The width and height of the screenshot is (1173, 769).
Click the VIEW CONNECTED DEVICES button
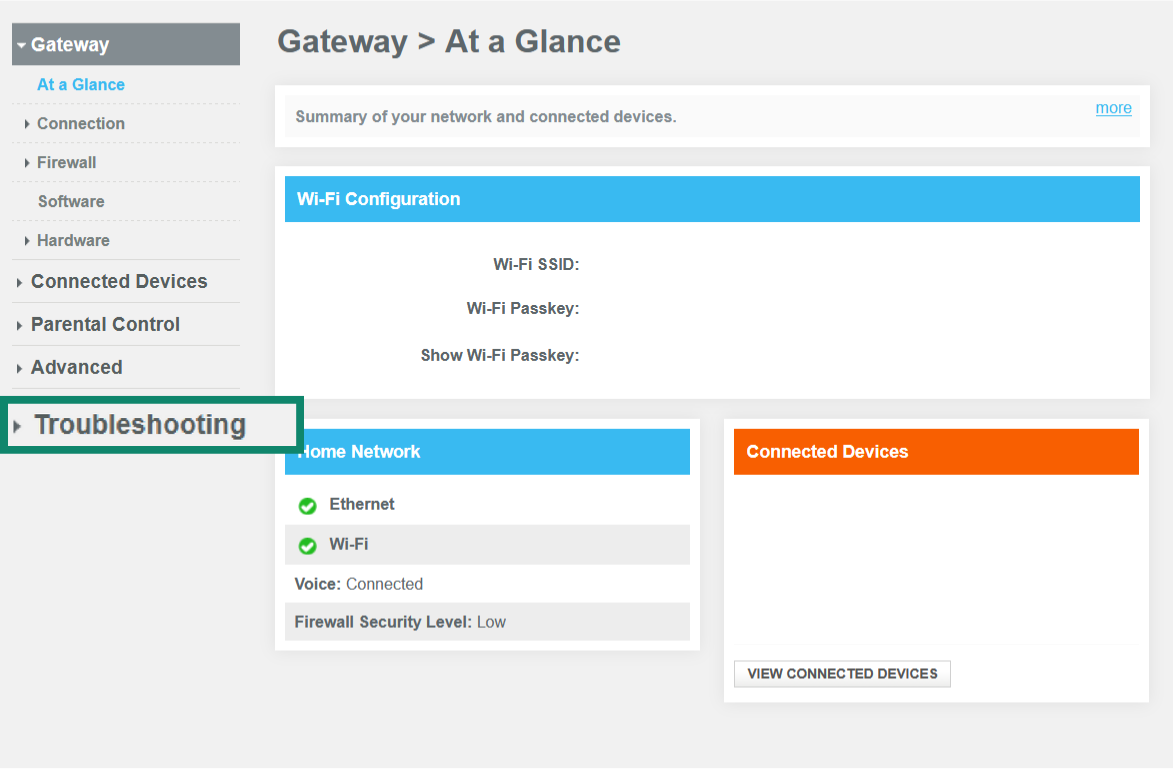coord(842,673)
